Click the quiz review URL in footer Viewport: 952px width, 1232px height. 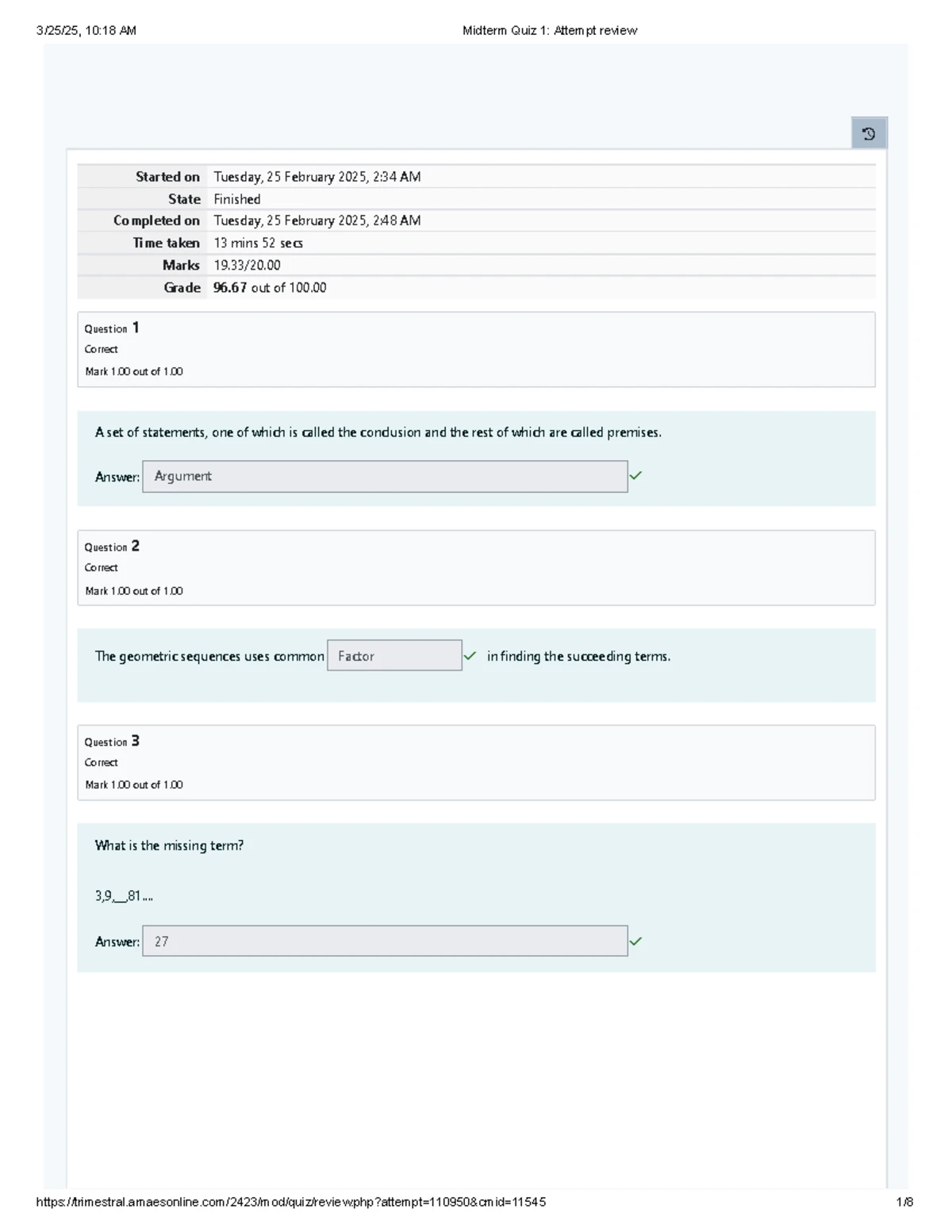[291, 1202]
